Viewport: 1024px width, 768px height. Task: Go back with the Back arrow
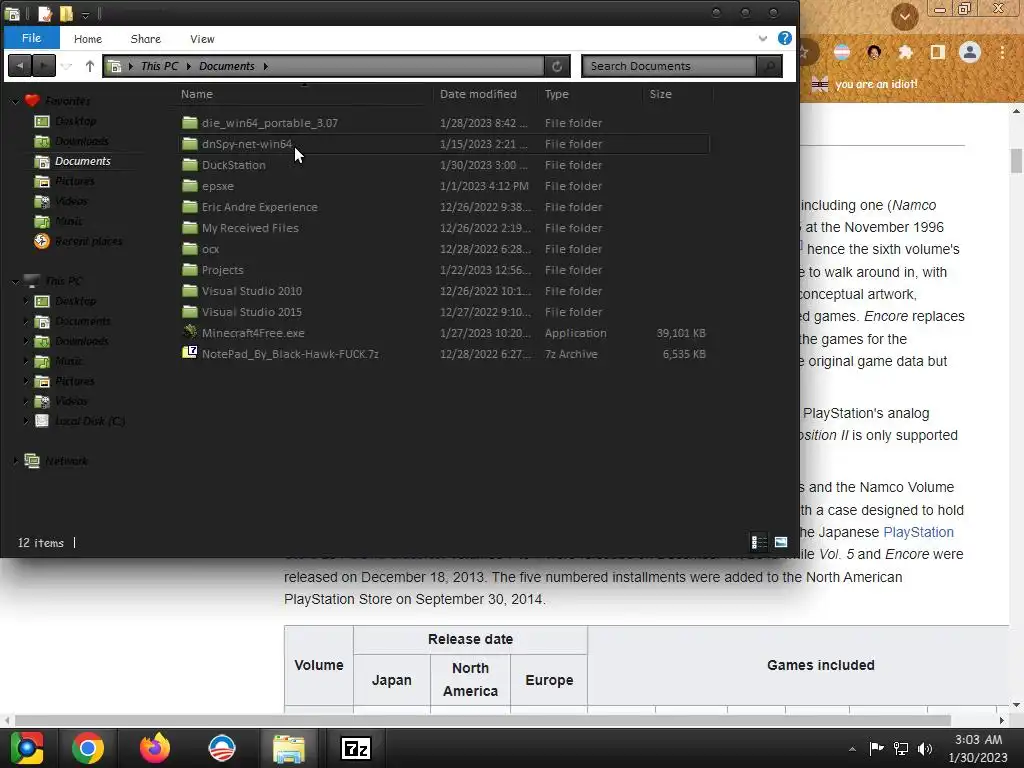tap(20, 65)
